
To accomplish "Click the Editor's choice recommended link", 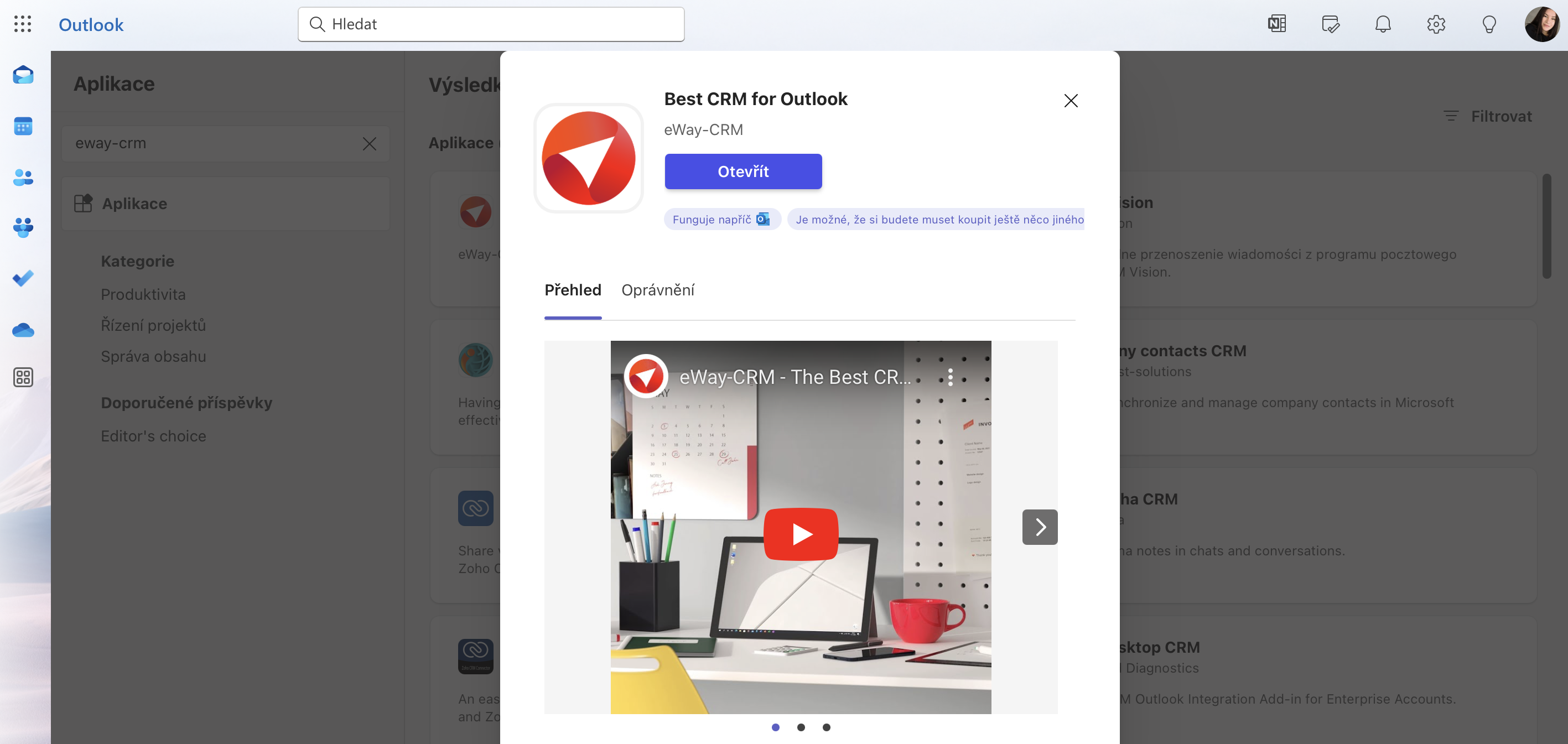I will pyautogui.click(x=153, y=436).
